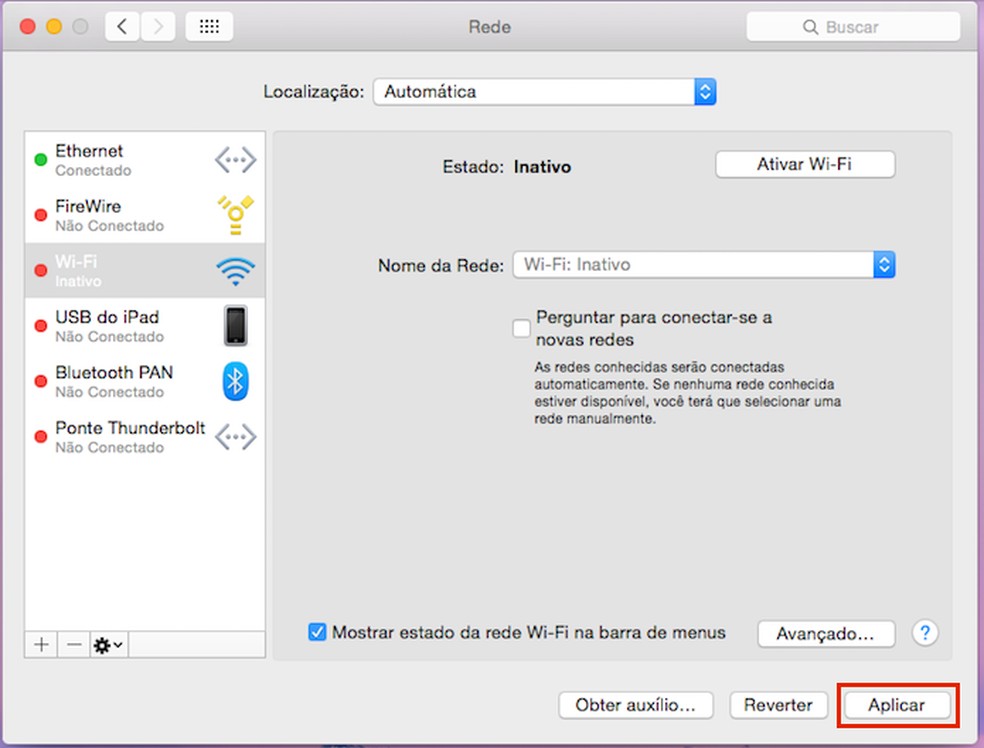Click the yellow FireWire icon
Image resolution: width=984 pixels, height=748 pixels.
tap(235, 215)
